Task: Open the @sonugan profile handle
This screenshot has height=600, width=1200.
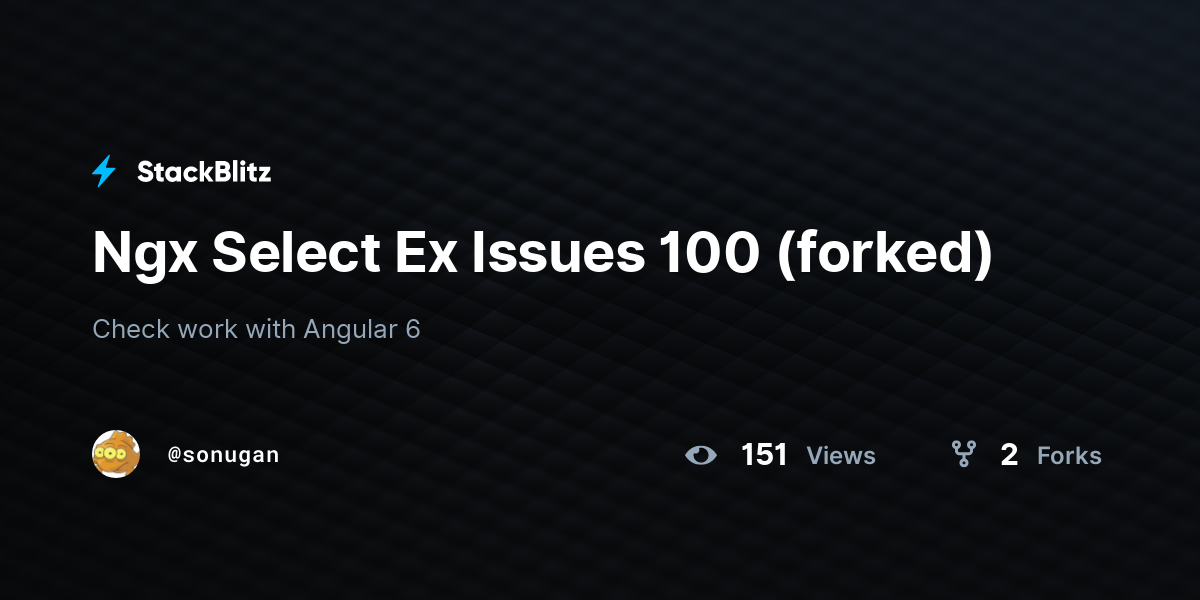Action: [x=223, y=455]
